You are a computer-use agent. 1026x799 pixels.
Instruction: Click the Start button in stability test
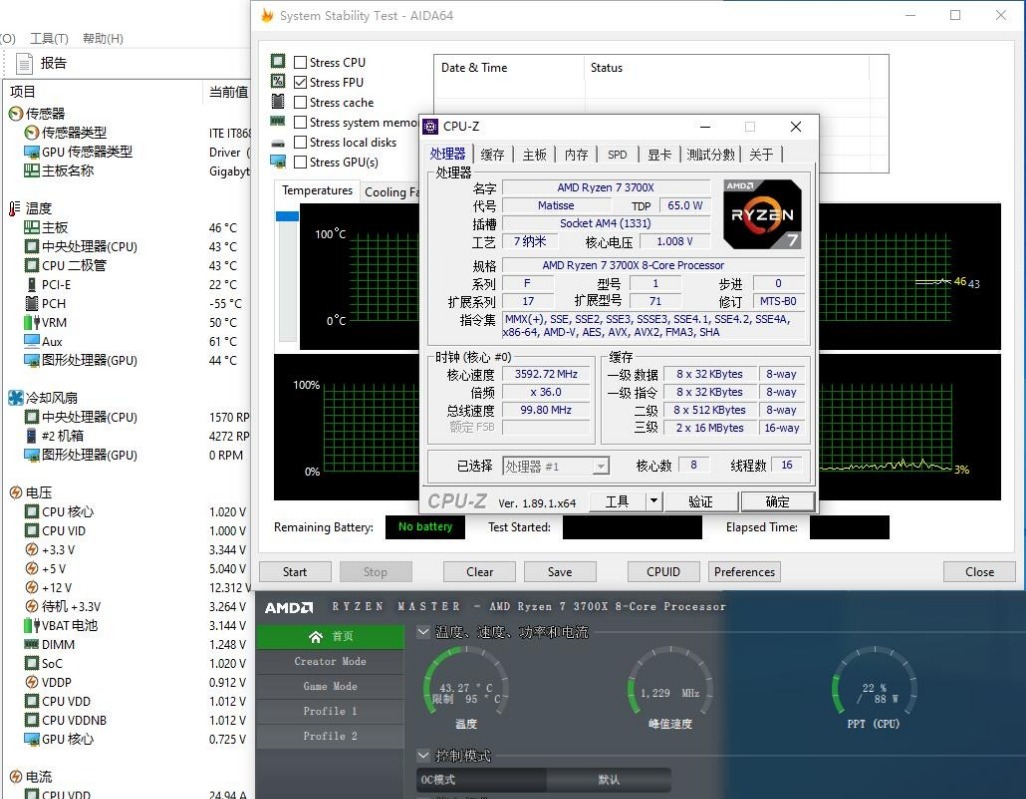click(x=294, y=571)
